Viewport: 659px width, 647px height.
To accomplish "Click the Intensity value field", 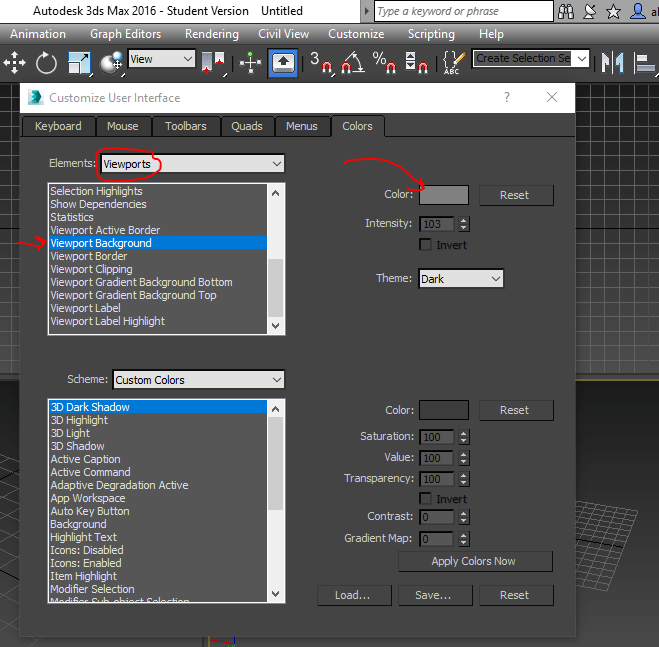I will [x=437, y=224].
